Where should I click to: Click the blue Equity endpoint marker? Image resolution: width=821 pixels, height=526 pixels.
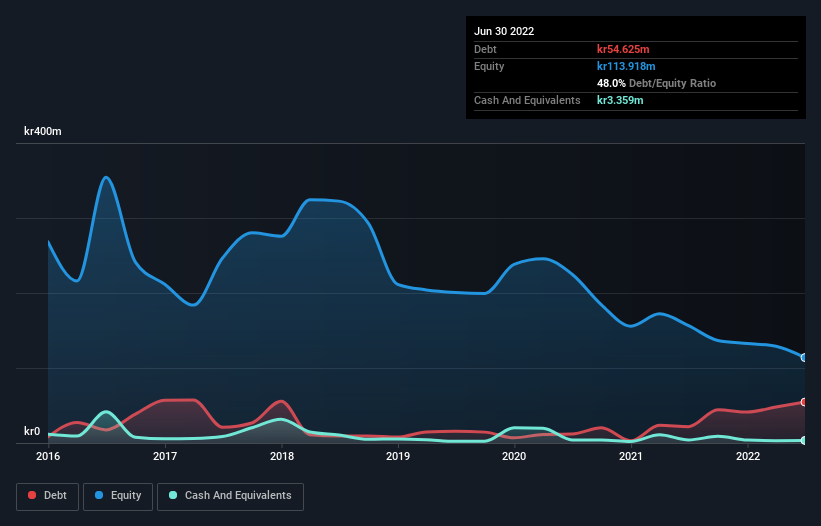click(x=804, y=357)
